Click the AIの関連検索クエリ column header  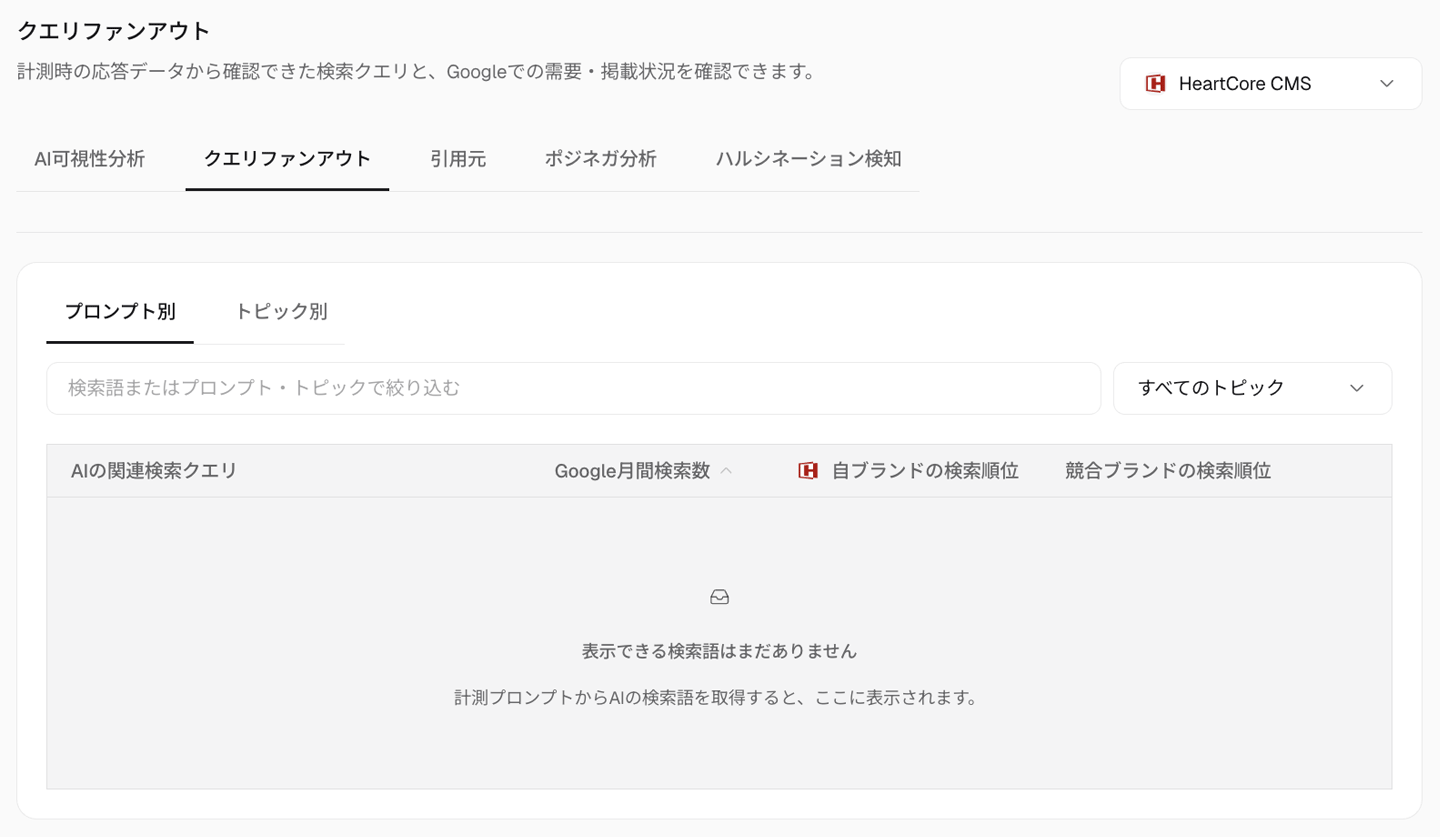pos(154,471)
